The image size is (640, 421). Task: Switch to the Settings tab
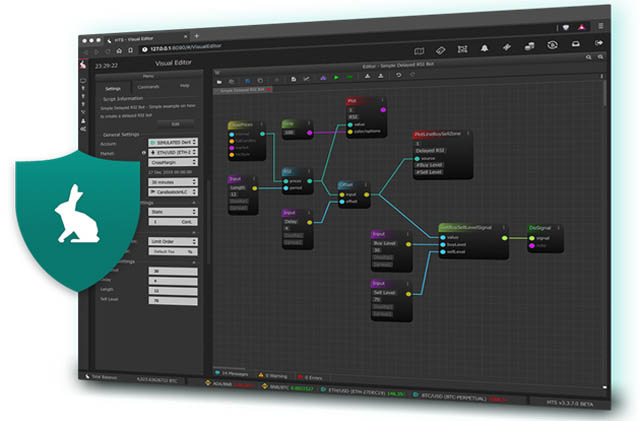click(113, 89)
